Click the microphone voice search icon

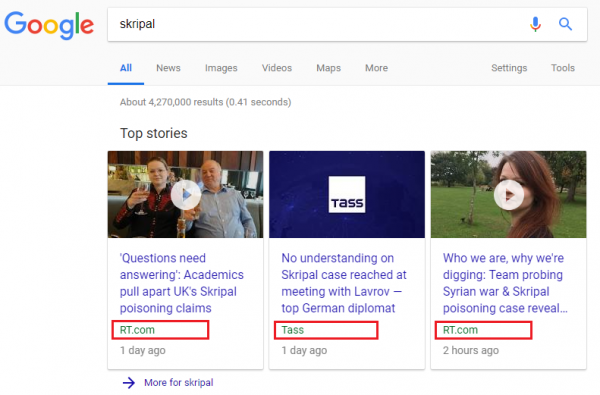[x=535, y=24]
